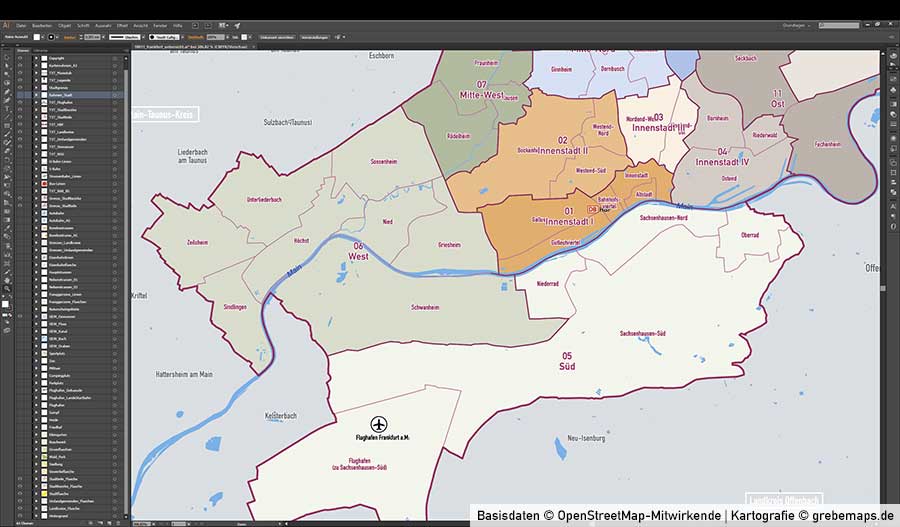
Task: Select the Pen tool
Action: [7, 92]
